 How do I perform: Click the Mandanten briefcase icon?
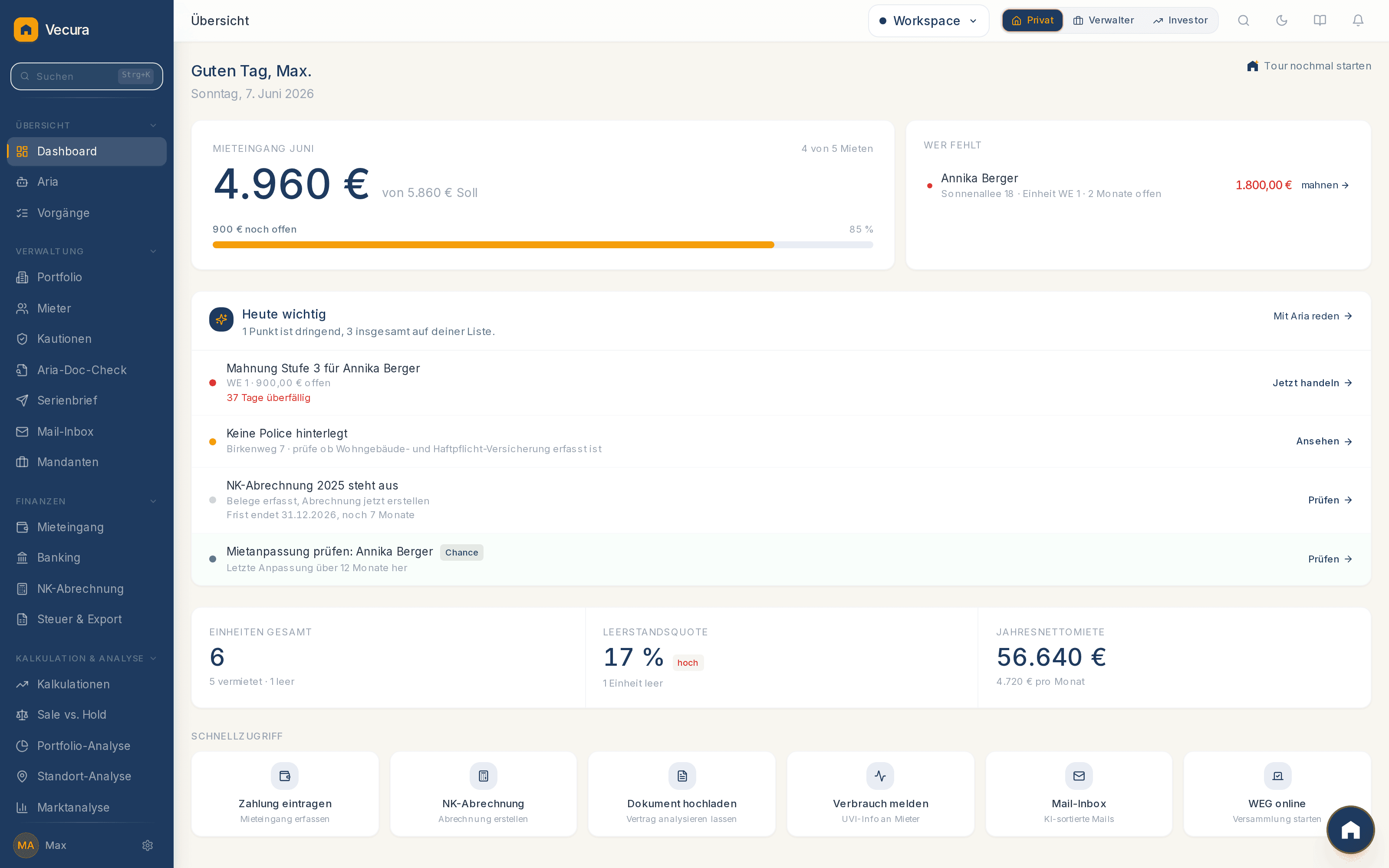pos(23,462)
